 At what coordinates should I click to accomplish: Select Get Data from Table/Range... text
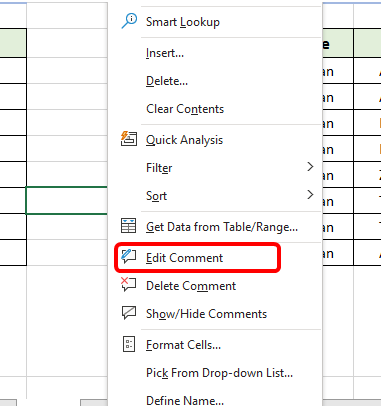tap(222, 227)
